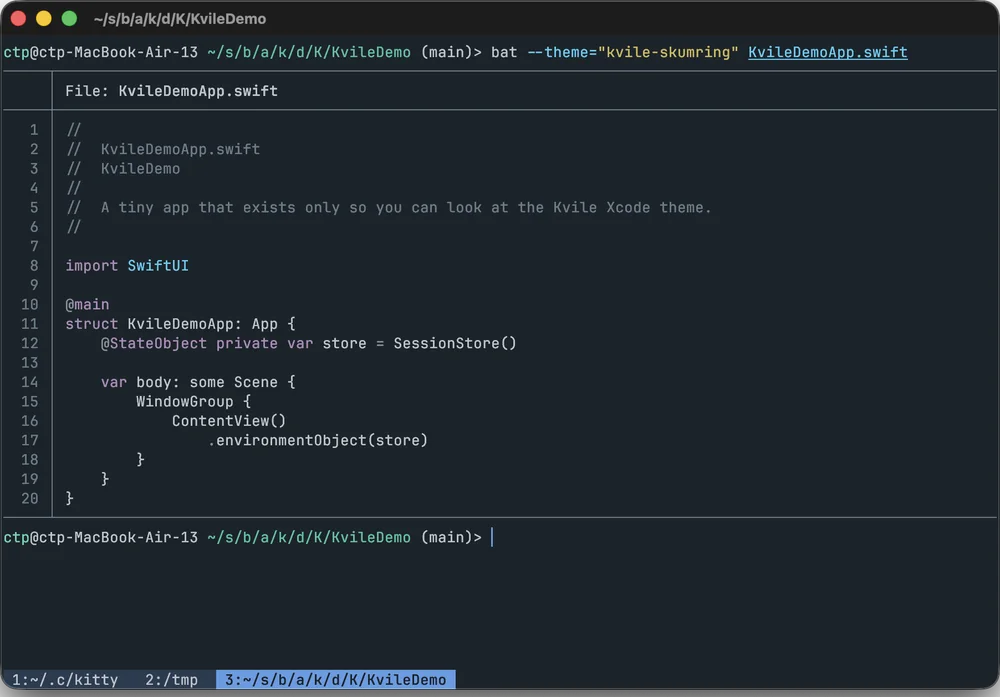This screenshot has width=1000, height=697.
Task: Click the "@StateObject" property wrapper
Action: [x=154, y=344]
